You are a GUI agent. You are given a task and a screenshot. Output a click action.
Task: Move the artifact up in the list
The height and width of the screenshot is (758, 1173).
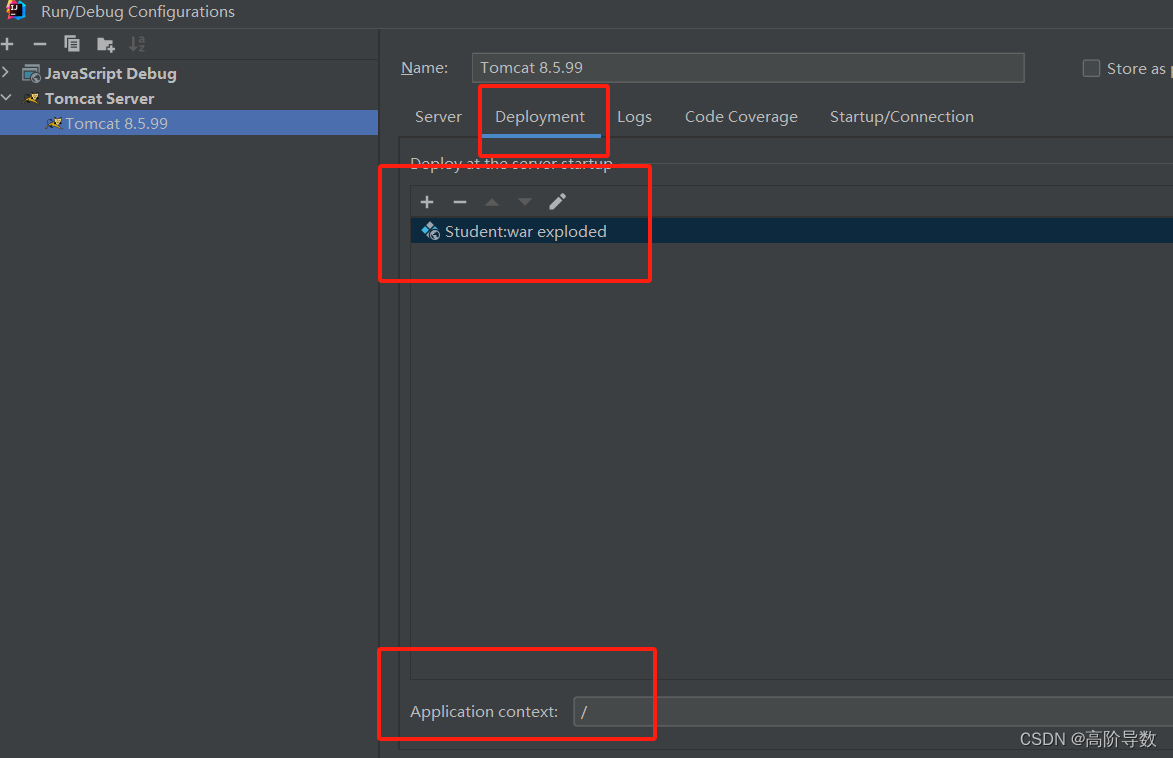492,202
